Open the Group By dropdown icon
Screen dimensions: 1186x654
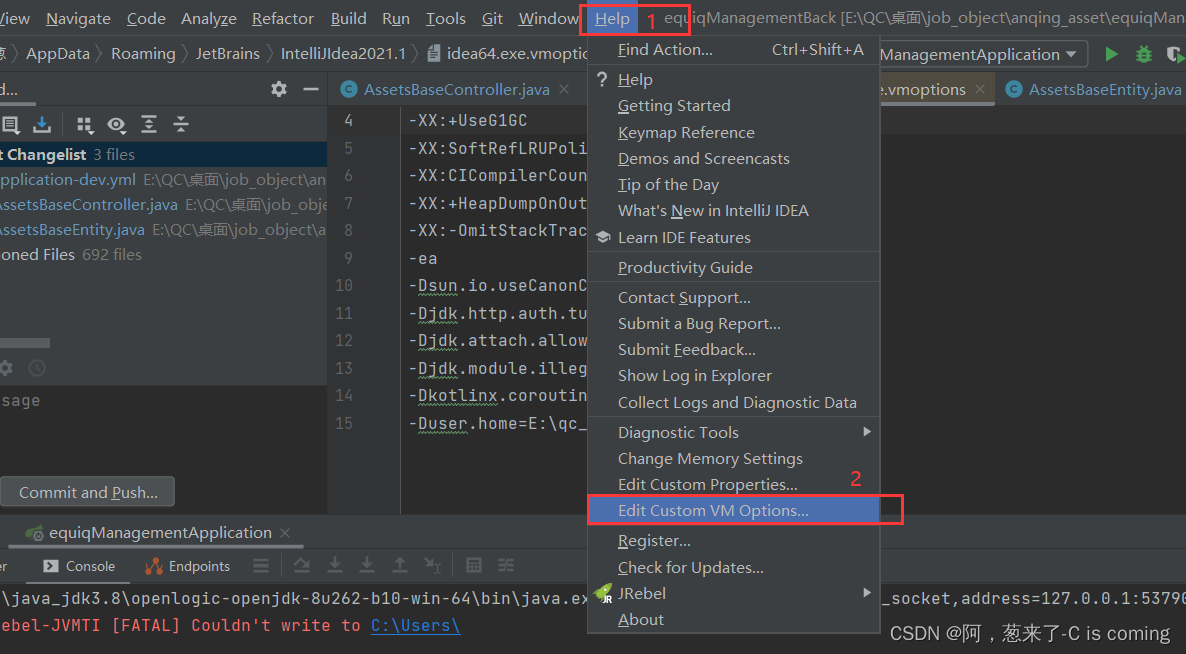click(85, 125)
